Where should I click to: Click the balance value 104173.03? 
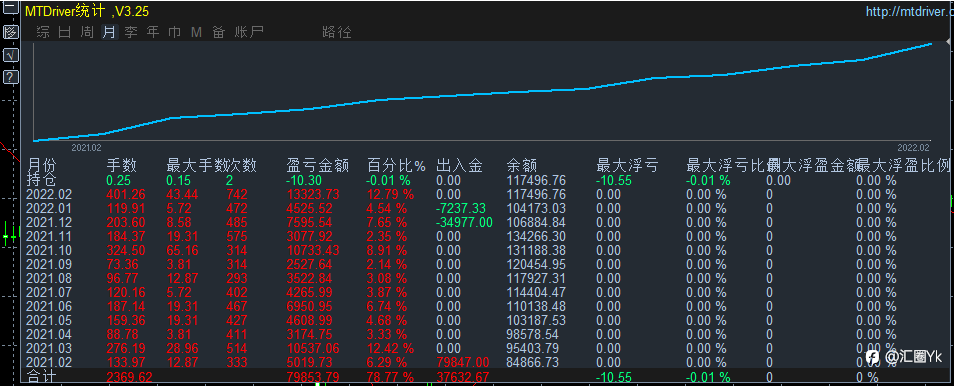536,208
